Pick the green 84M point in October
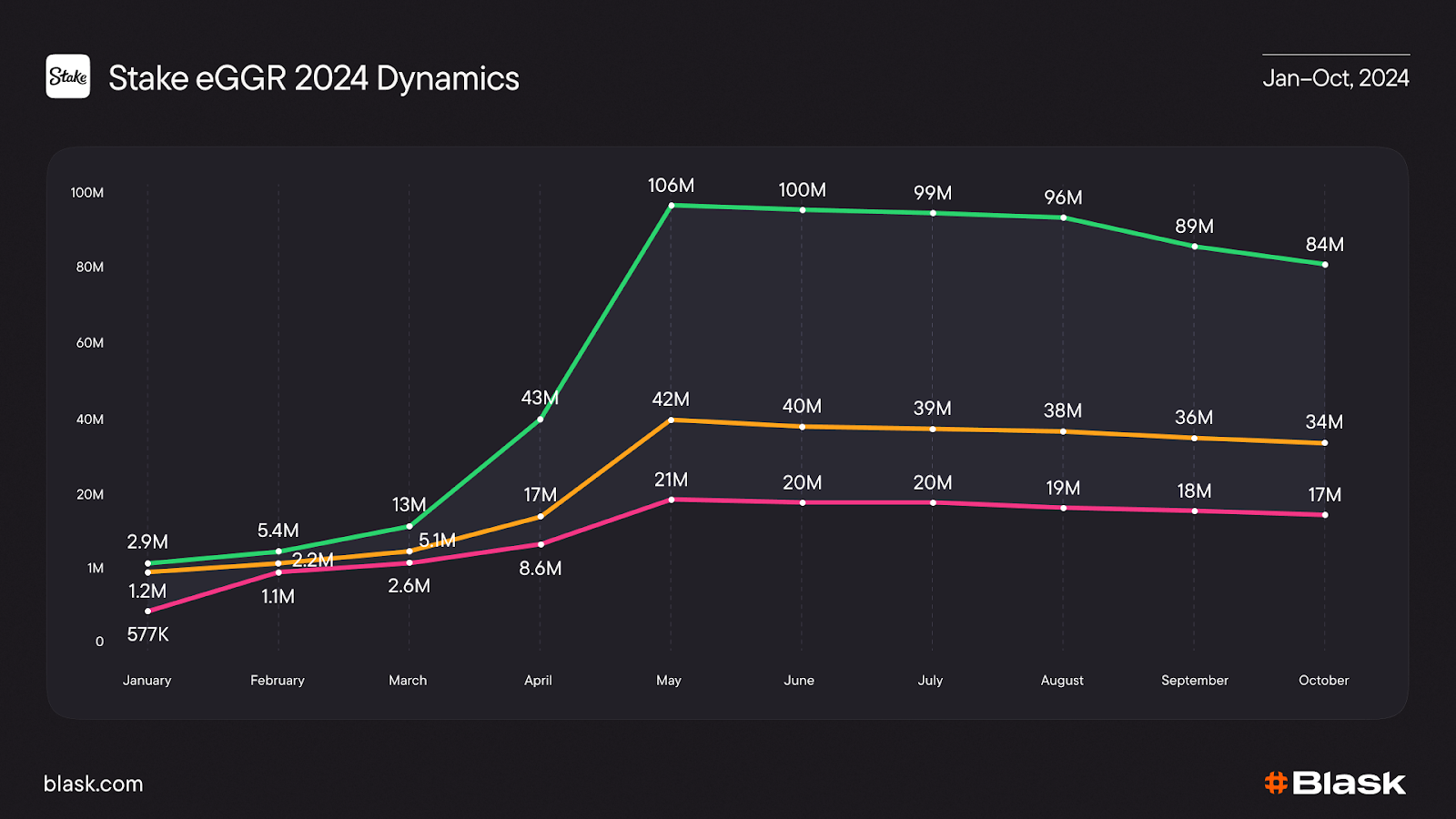The width and height of the screenshot is (1456, 819). point(1325,265)
